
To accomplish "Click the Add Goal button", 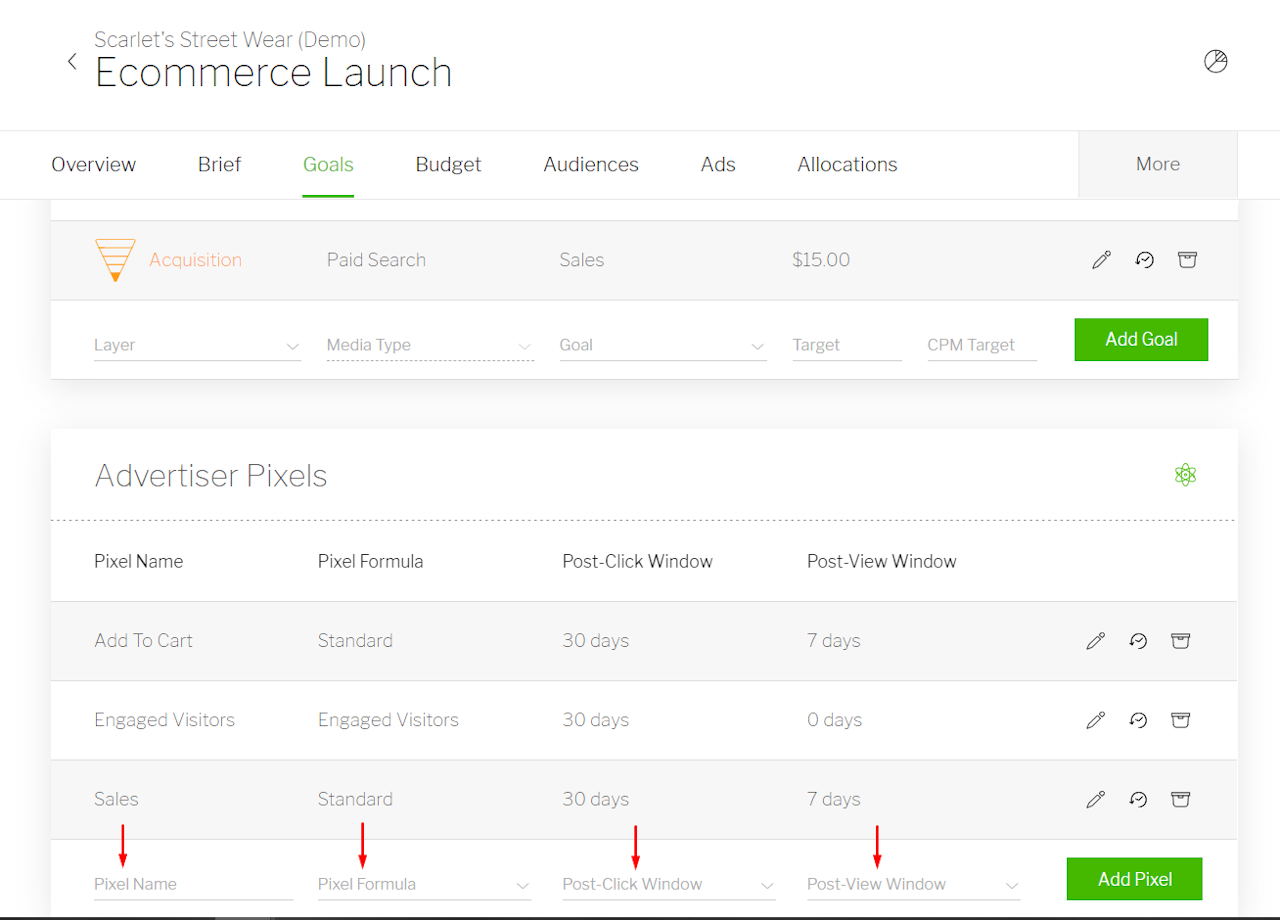I will [x=1141, y=340].
